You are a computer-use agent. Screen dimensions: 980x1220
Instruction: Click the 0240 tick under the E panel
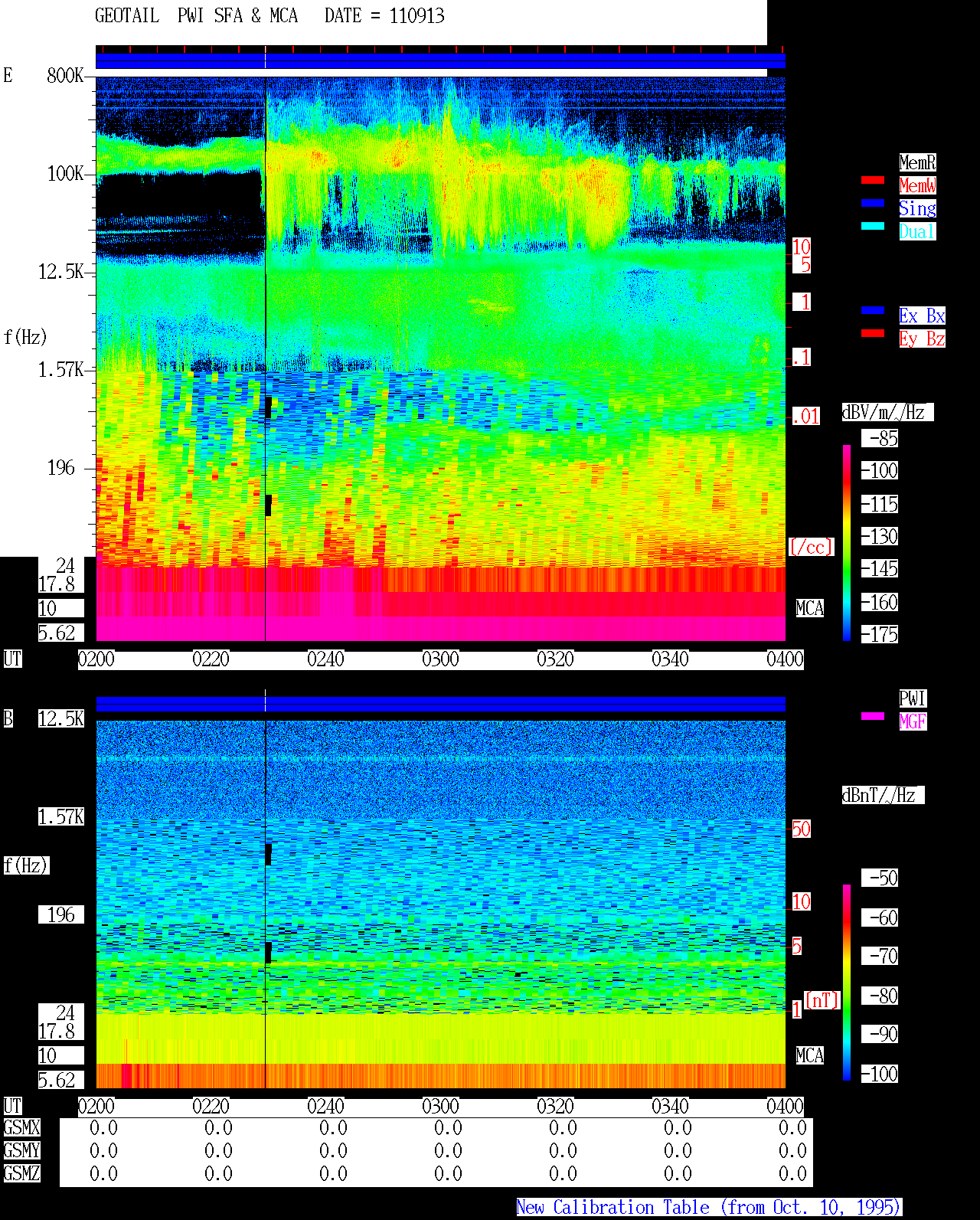325,659
